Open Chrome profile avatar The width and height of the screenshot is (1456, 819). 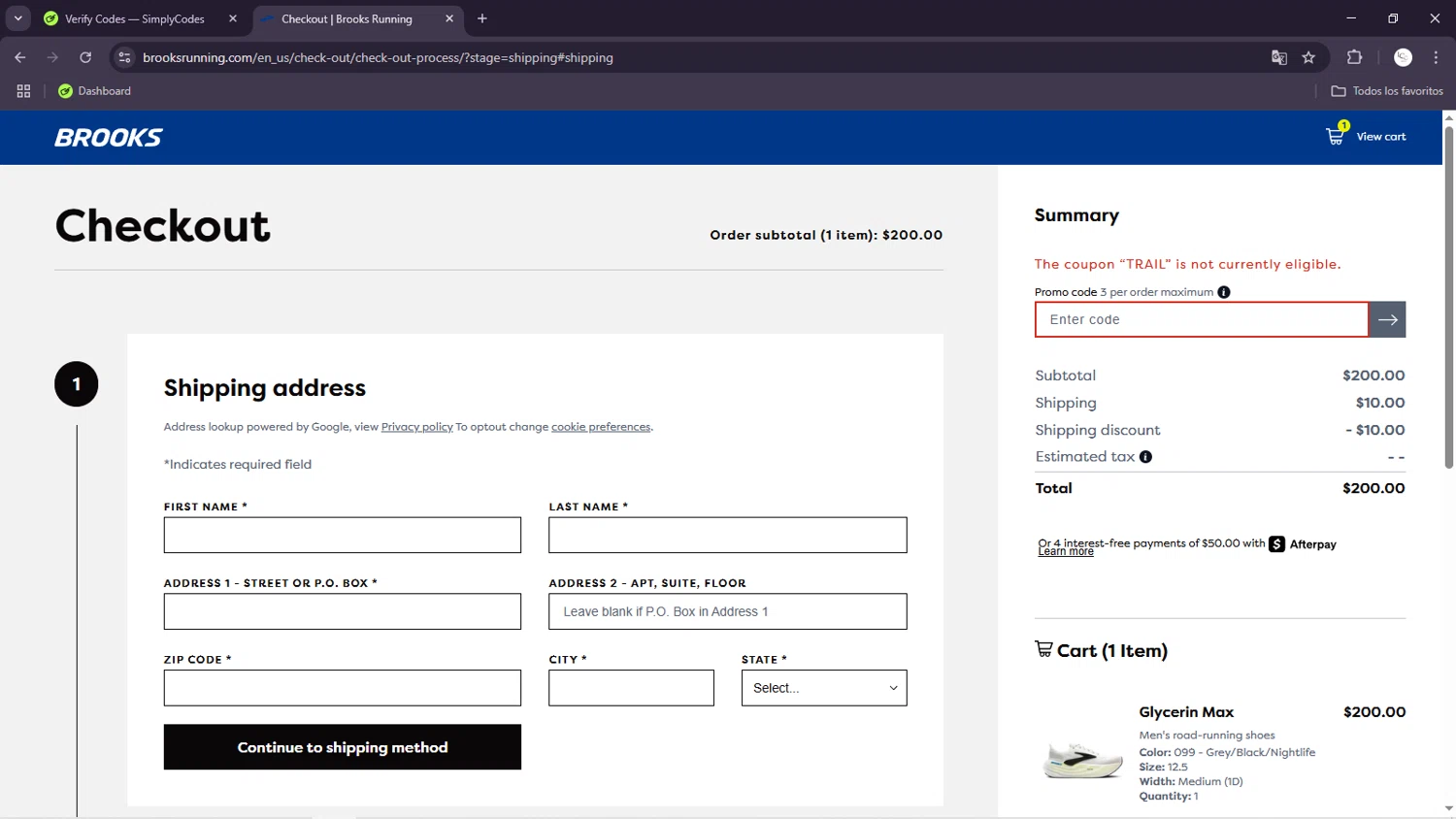point(1403,57)
